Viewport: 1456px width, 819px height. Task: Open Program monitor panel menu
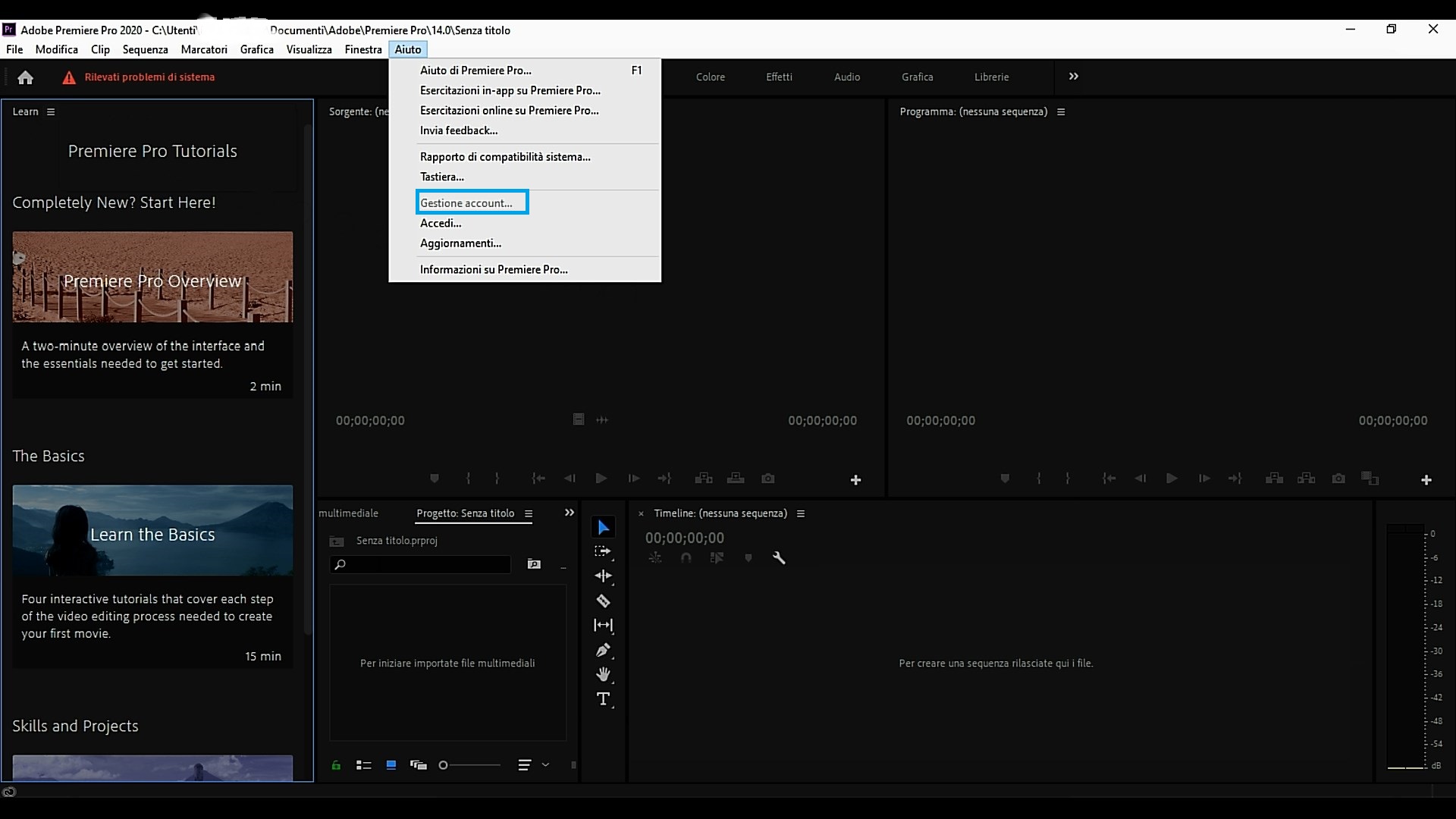(1061, 111)
